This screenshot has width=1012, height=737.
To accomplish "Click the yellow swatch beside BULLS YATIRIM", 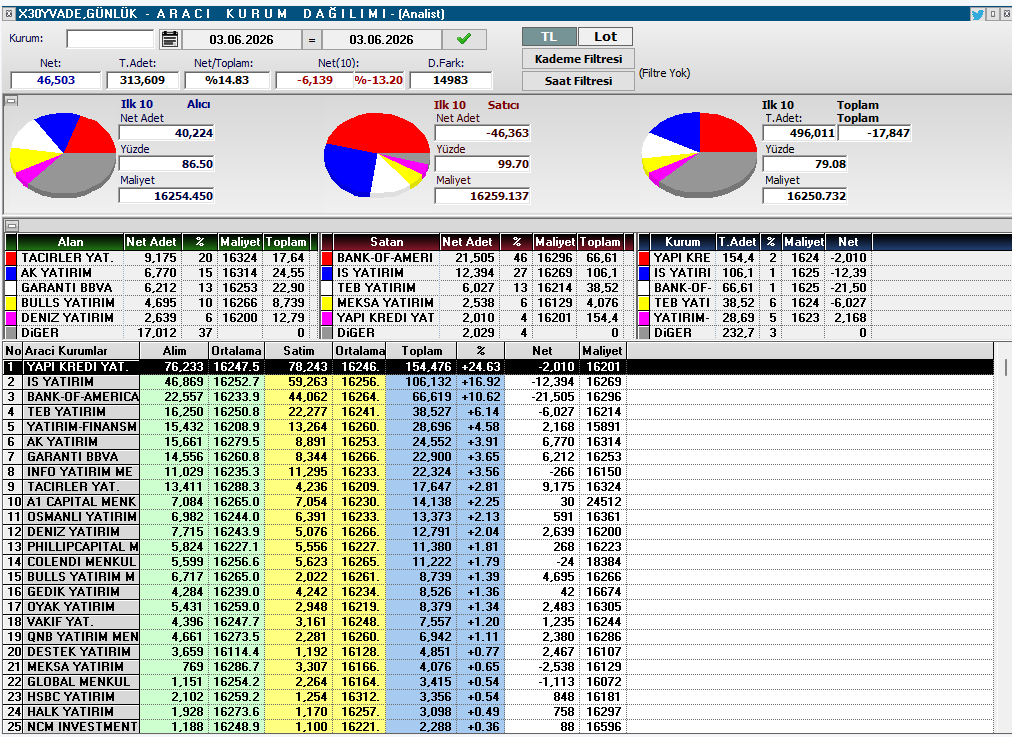I will pos(11,303).
